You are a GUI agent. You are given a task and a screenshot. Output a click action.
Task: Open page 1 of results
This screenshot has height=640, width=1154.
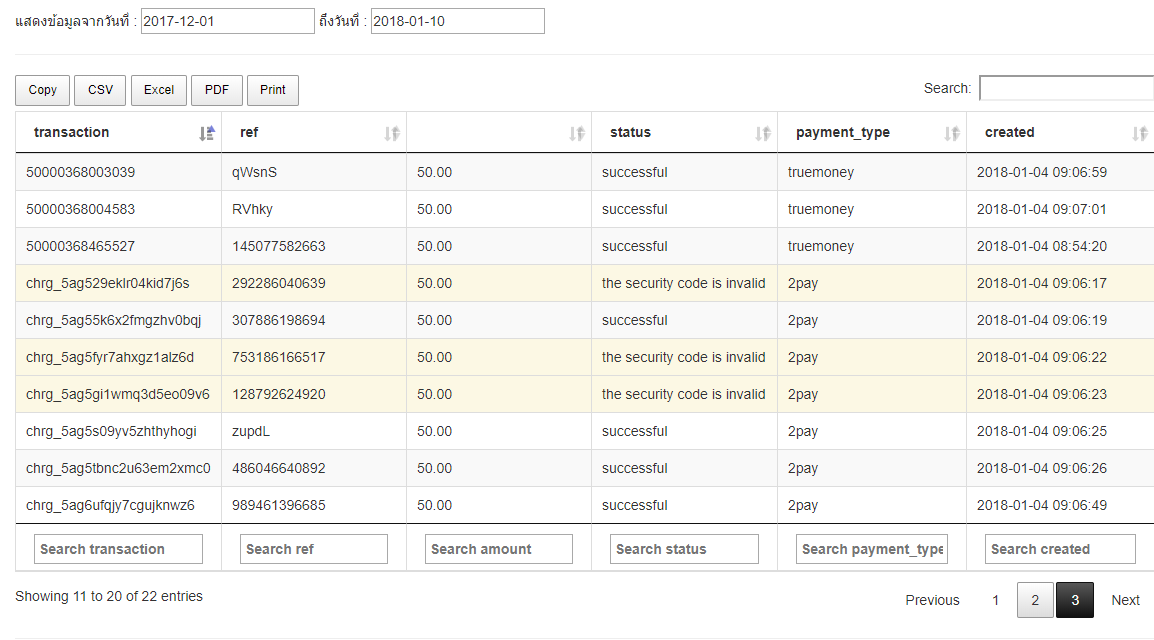pyautogui.click(x=995, y=600)
